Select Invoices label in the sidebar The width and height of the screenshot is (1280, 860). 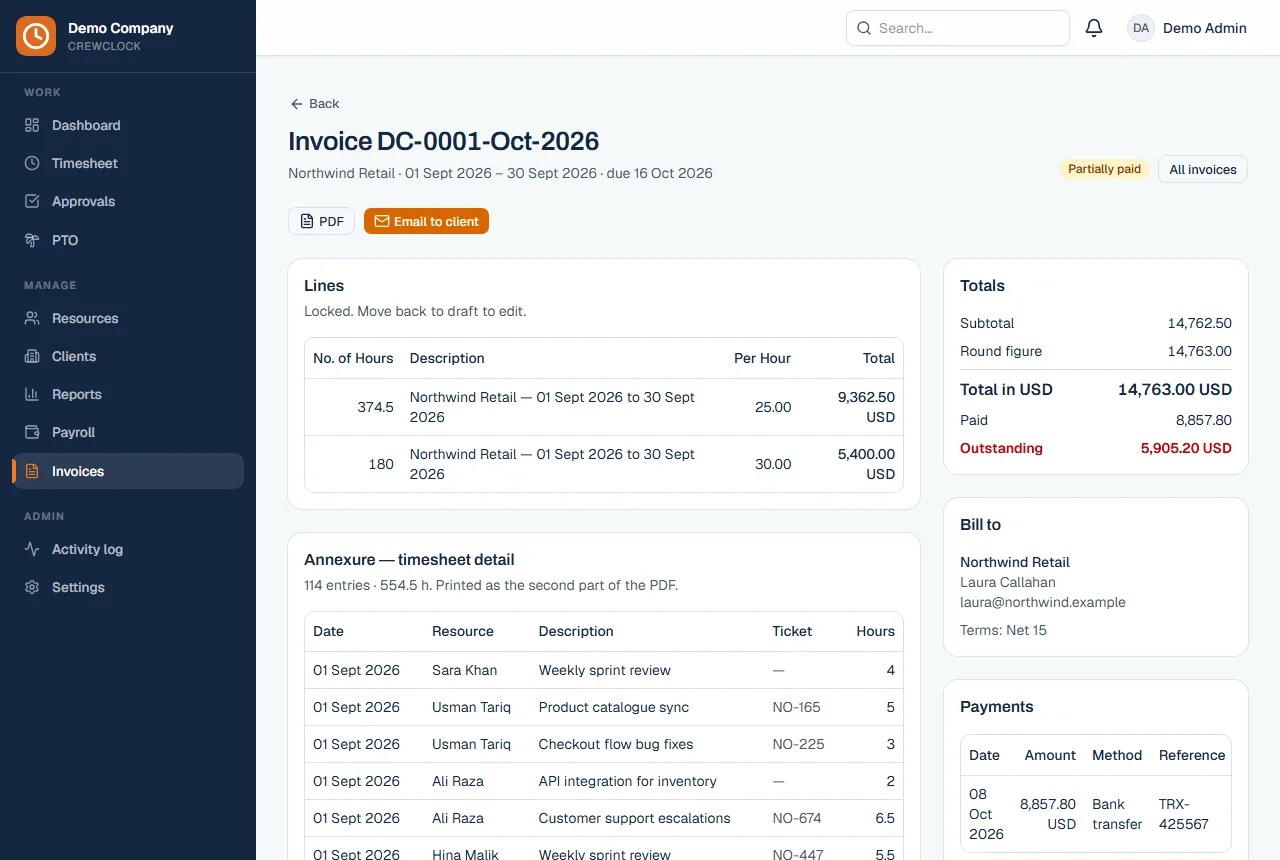(x=78, y=471)
